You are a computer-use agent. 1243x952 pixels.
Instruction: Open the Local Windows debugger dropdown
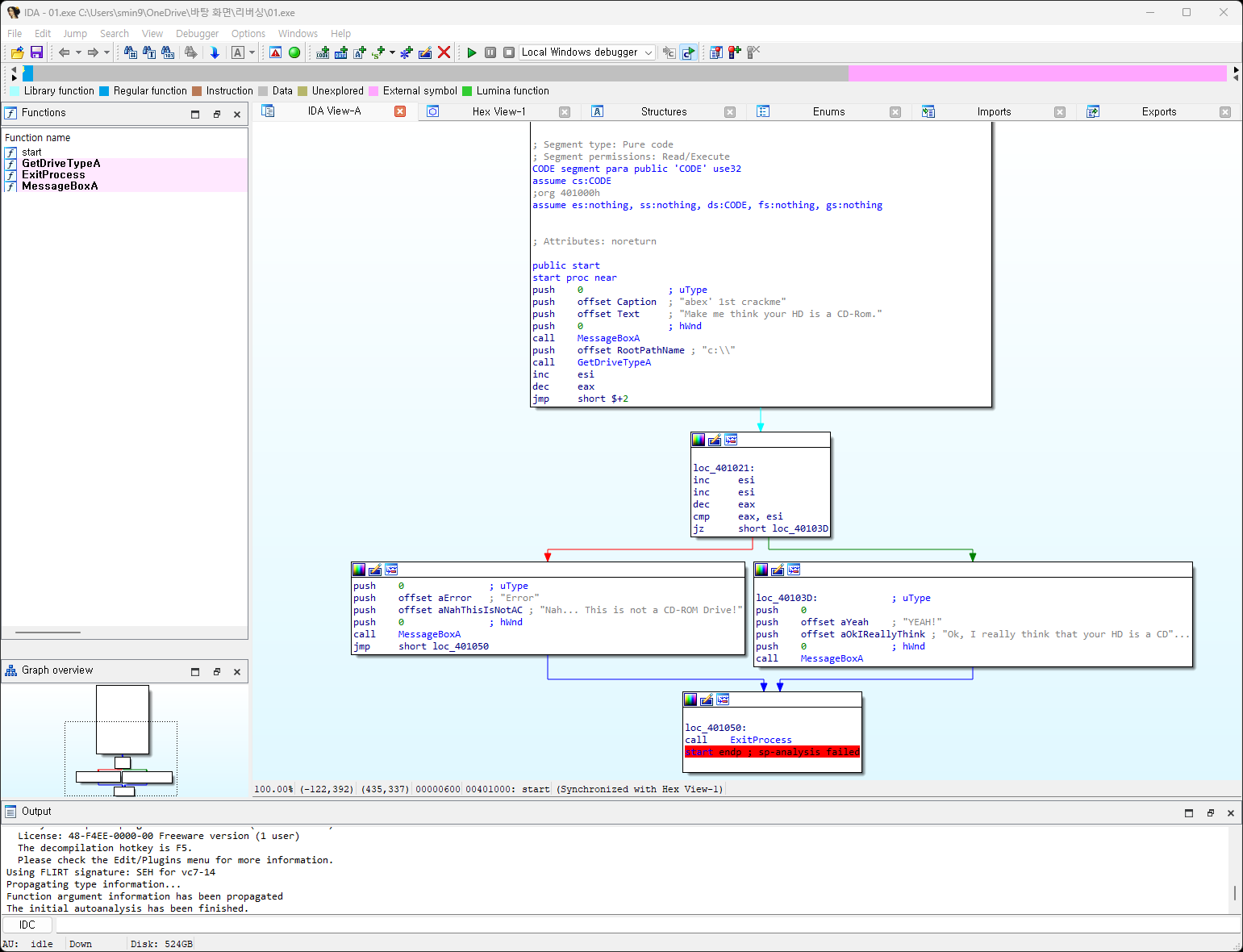click(x=587, y=52)
